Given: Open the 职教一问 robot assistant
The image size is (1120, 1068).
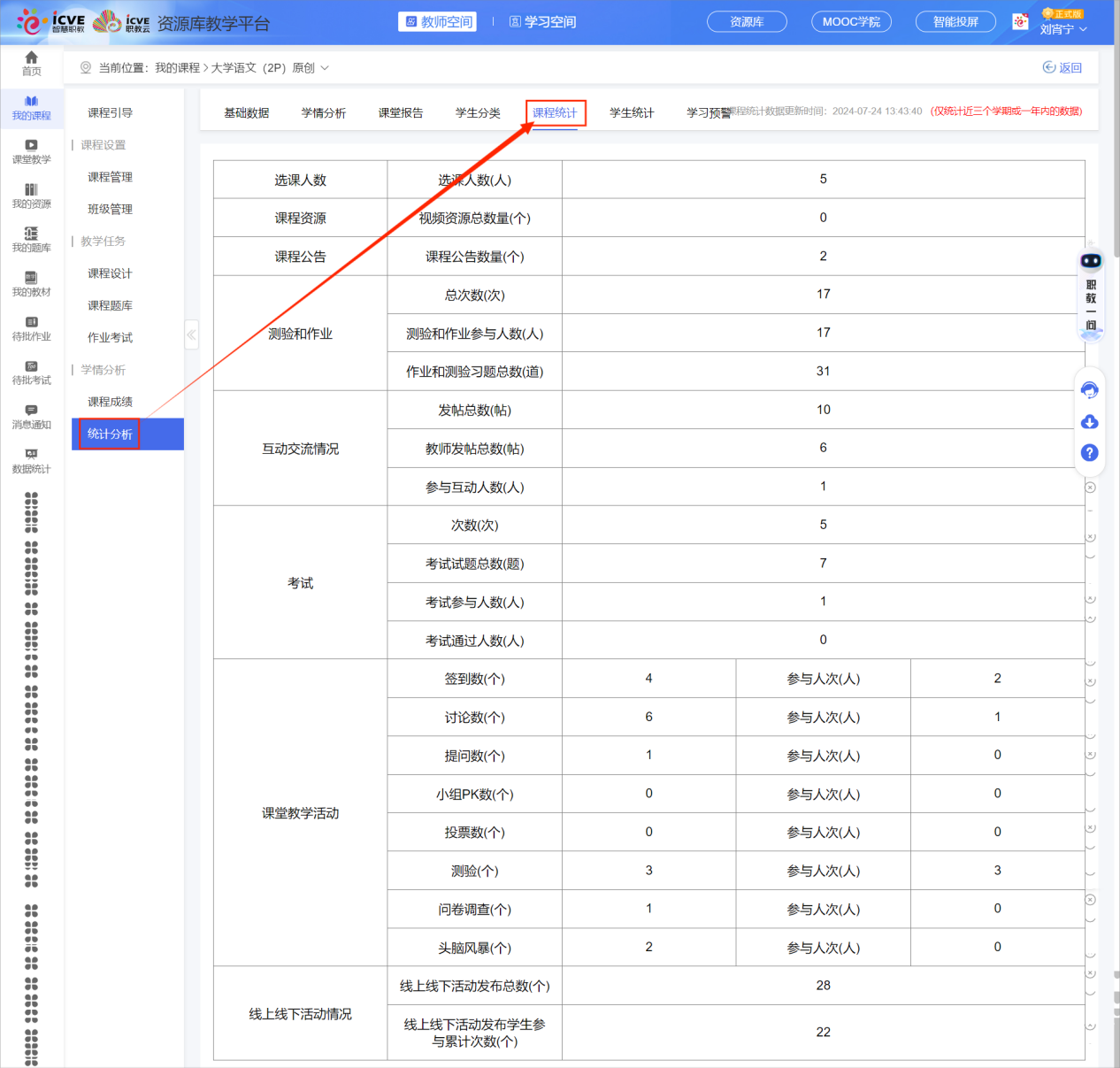Looking at the screenshot, I should (1091, 292).
